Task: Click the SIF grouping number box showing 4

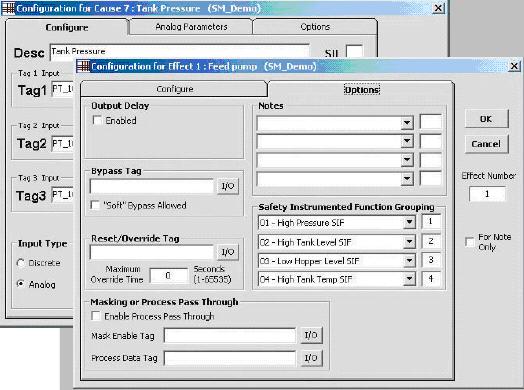Action: [431, 278]
